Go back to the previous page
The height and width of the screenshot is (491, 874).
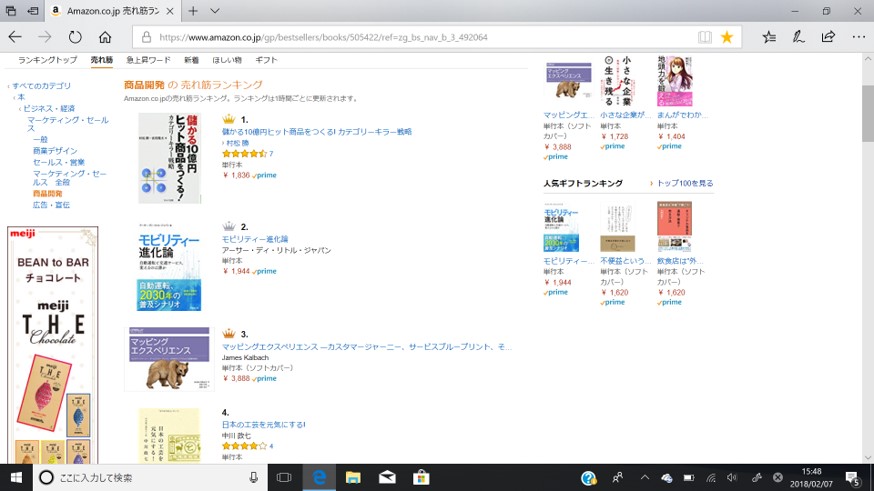tap(15, 37)
